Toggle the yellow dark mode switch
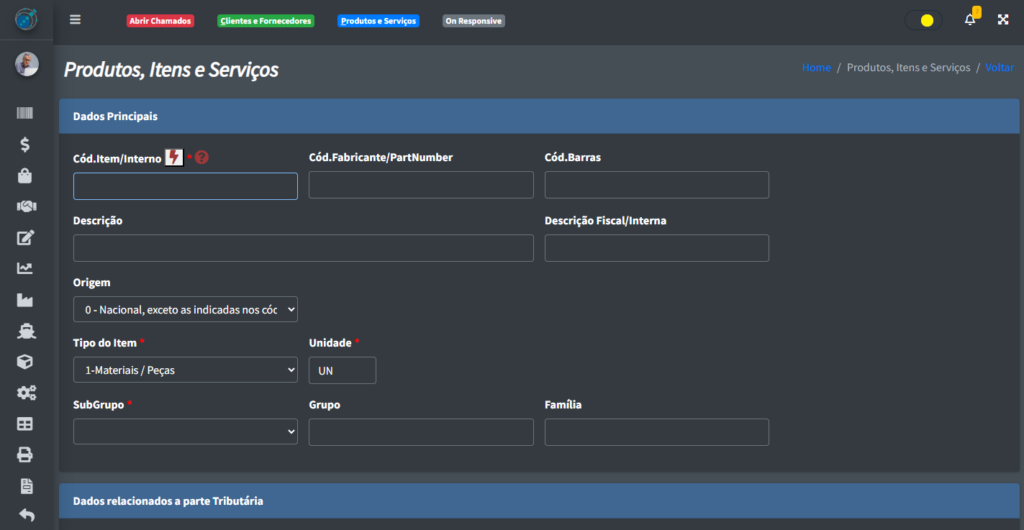 coord(923,20)
